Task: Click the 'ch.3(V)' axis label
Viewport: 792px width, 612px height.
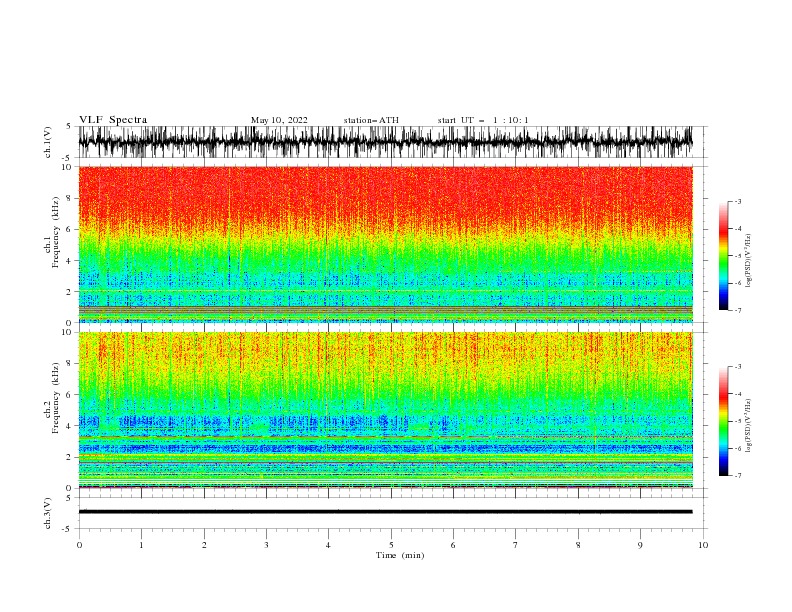Action: [x=48, y=513]
